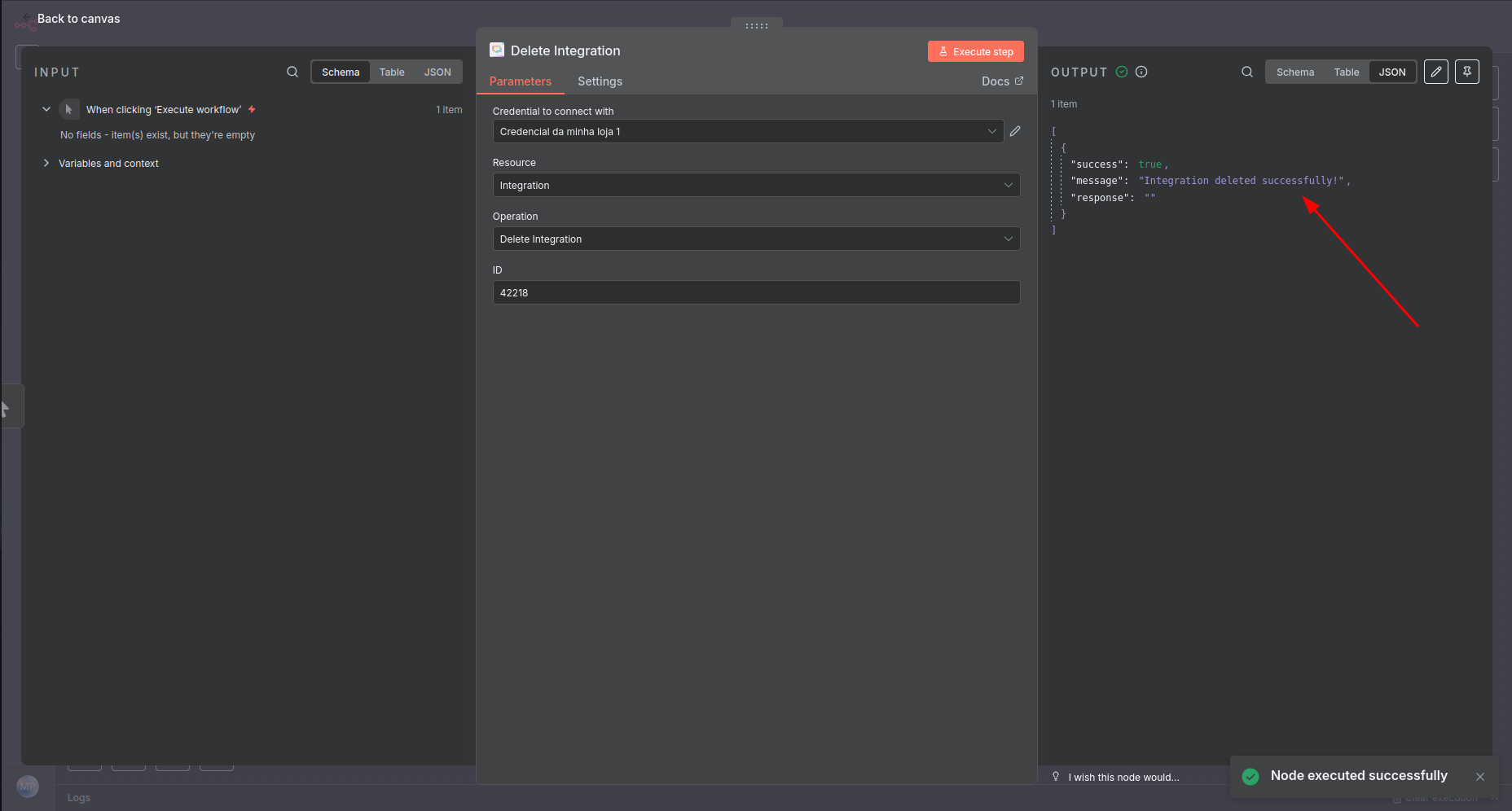Image resolution: width=1512 pixels, height=811 pixels.
Task: Switch INPUT view to JSON
Action: [x=437, y=72]
